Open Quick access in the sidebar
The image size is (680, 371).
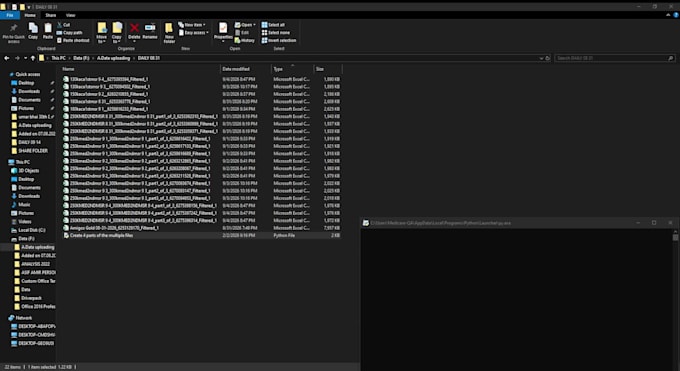(27, 74)
